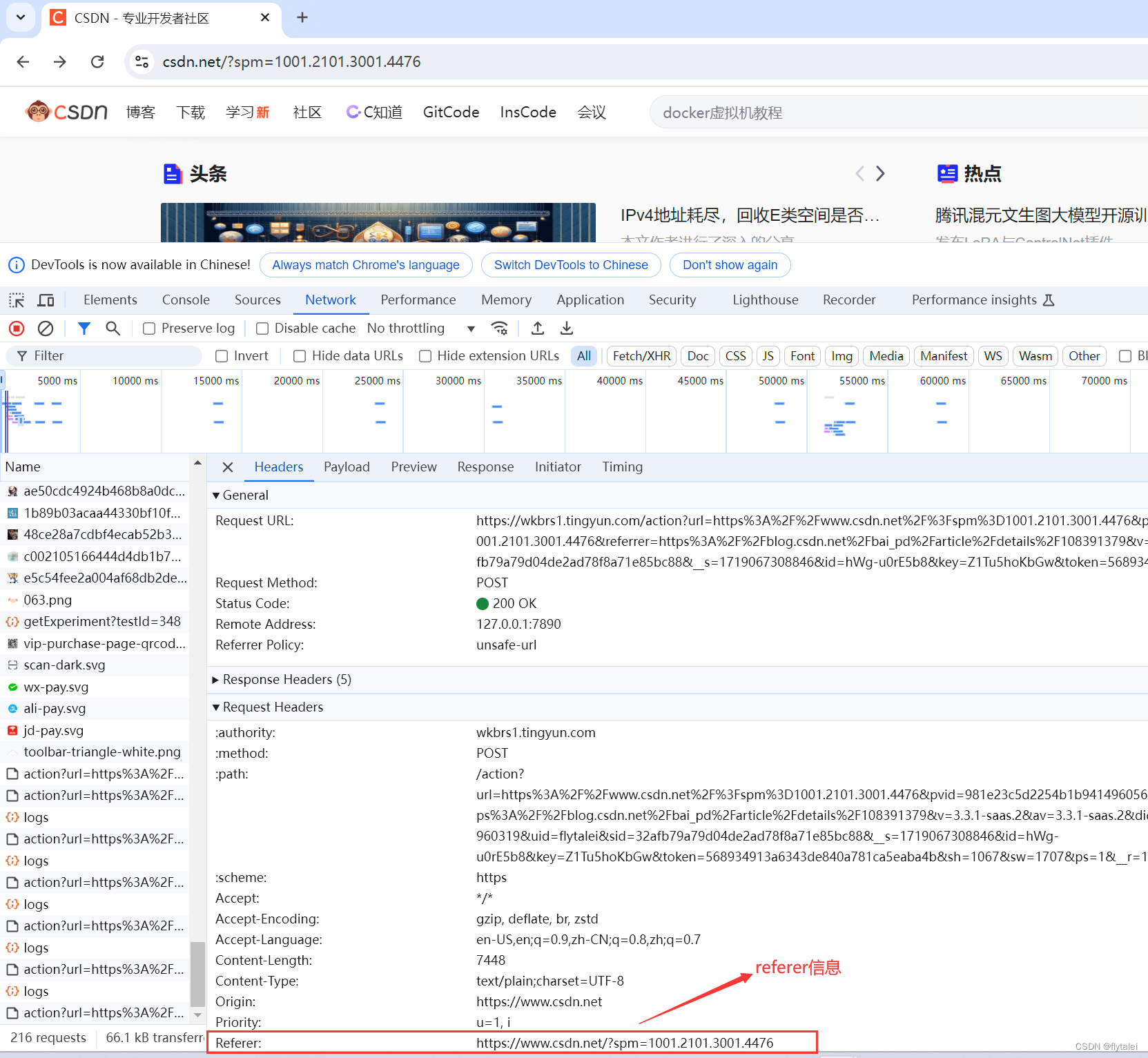Collapse the Request Headers section
Image resolution: width=1148 pixels, height=1058 pixels.
216,707
